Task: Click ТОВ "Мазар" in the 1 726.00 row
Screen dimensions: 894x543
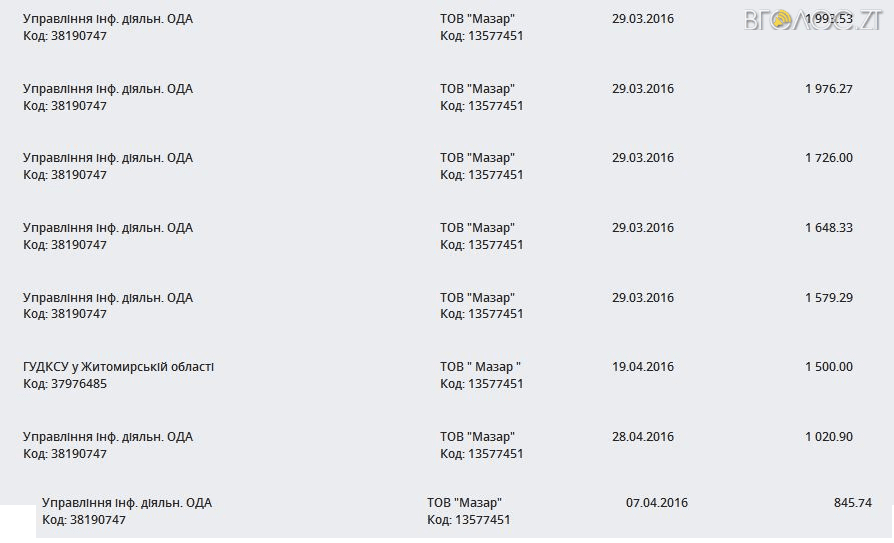Action: pyautogui.click(x=477, y=158)
